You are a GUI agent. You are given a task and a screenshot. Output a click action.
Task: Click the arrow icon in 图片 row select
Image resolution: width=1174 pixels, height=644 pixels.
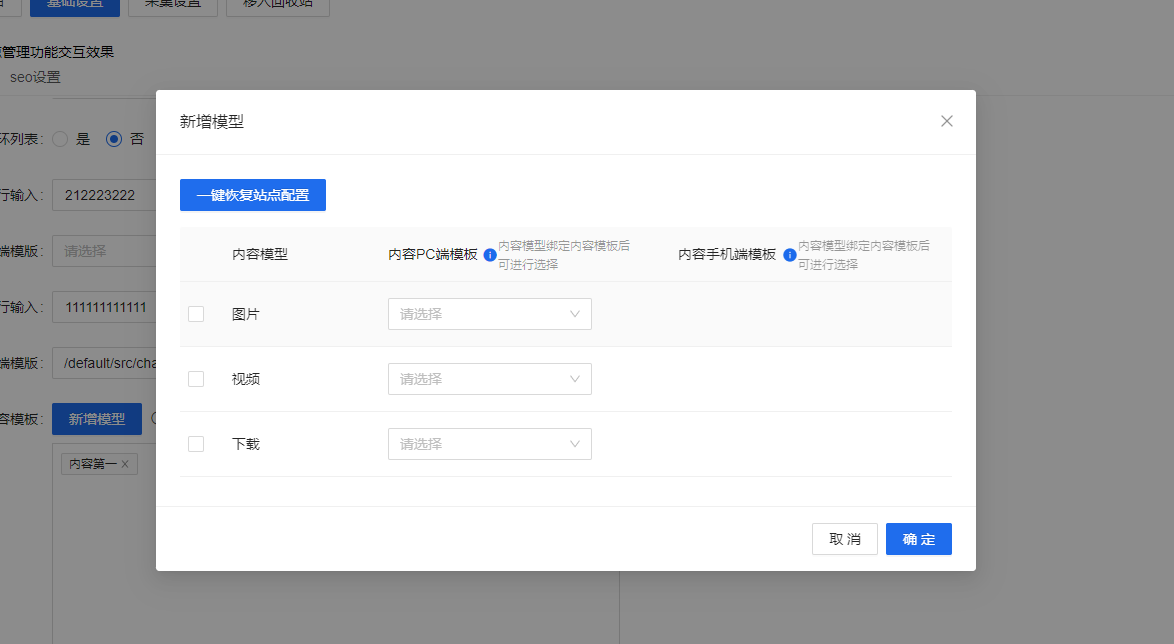pos(575,314)
